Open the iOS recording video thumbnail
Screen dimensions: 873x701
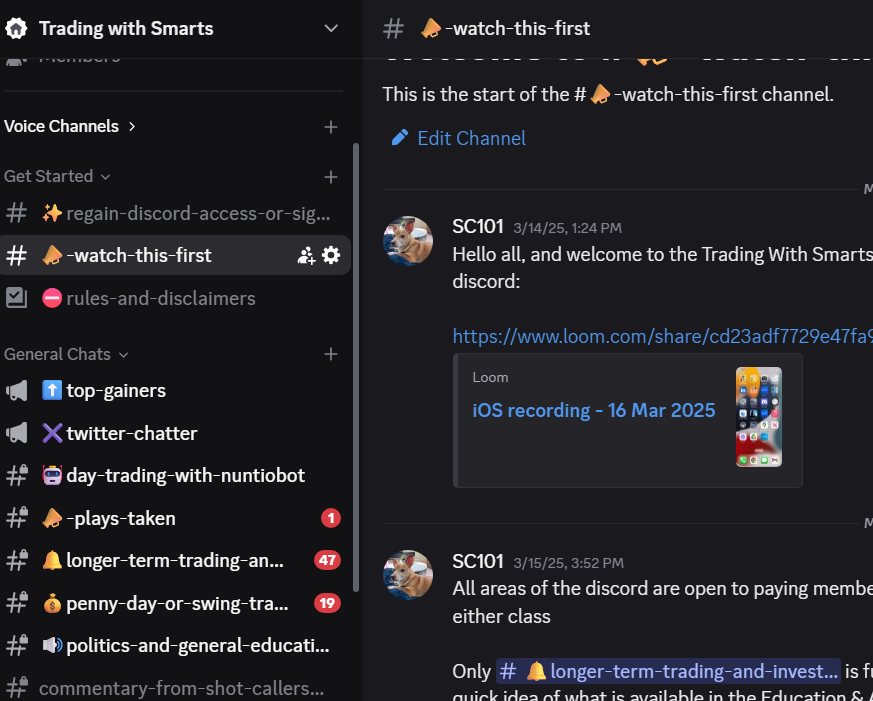coord(759,417)
